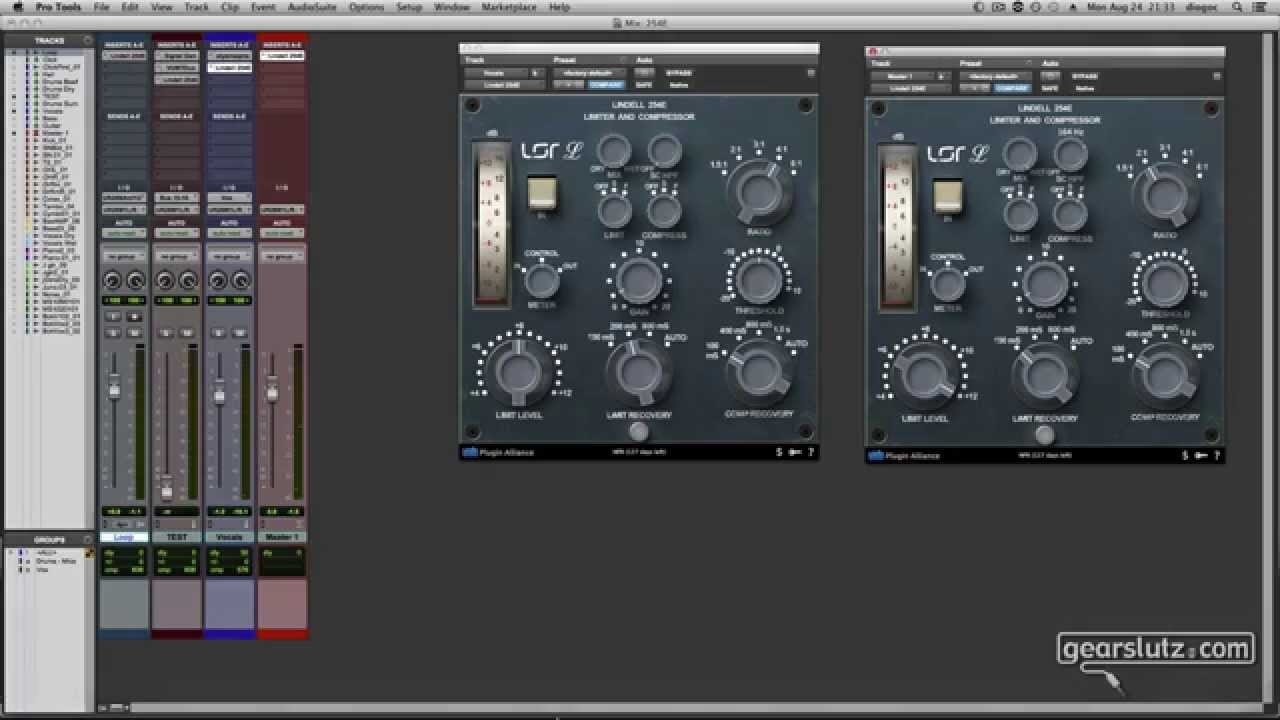
Task: Click third insert slot on TEST channel
Action: [x=176, y=79]
